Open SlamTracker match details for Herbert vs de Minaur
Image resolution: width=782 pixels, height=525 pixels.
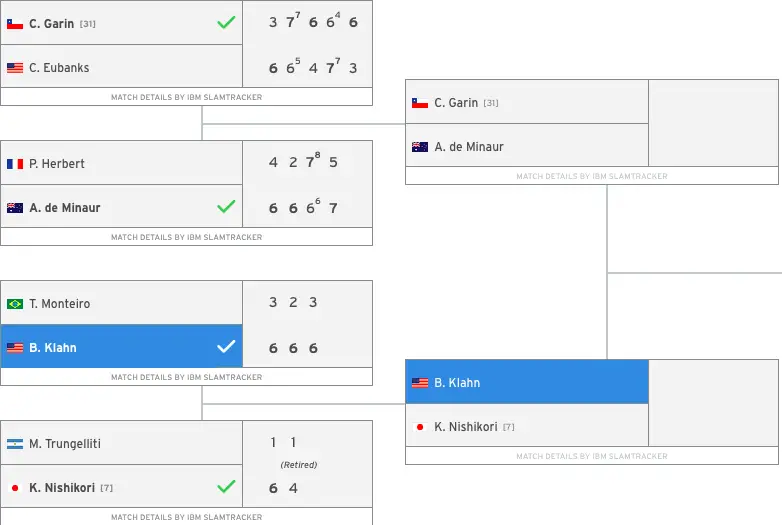(x=187, y=237)
